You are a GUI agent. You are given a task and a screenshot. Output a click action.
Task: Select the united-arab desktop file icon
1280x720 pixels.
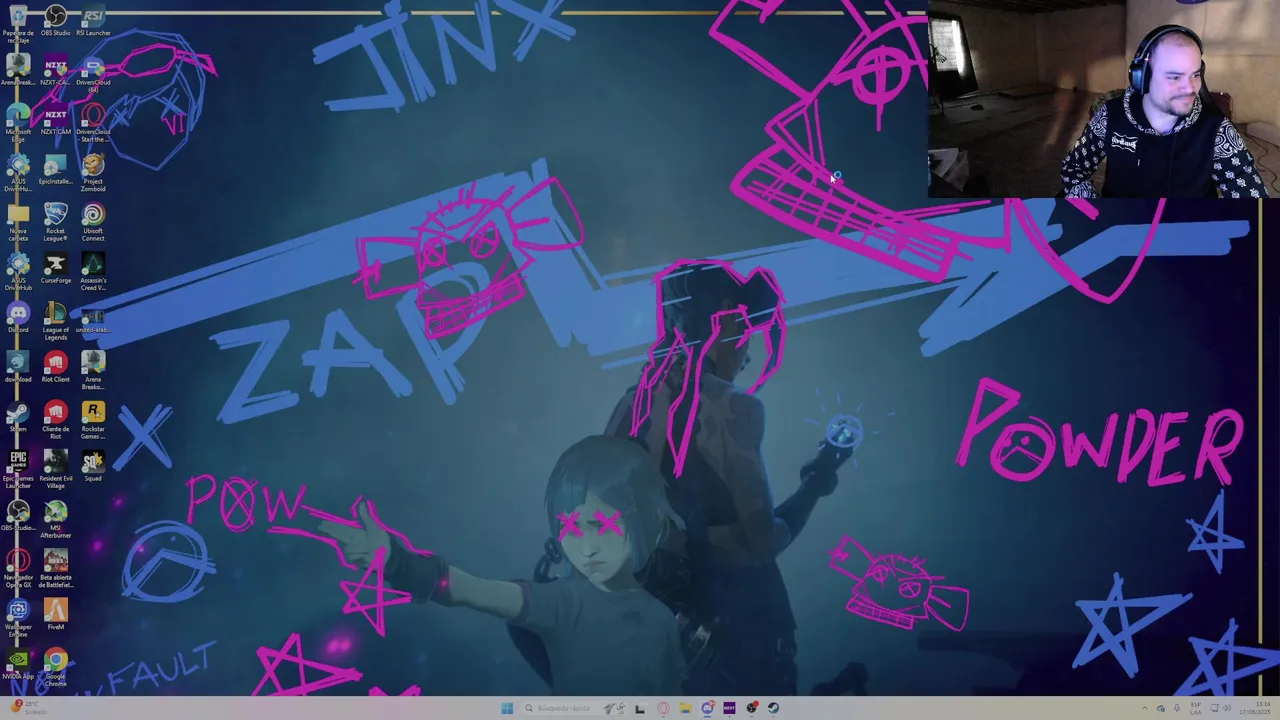click(x=93, y=318)
